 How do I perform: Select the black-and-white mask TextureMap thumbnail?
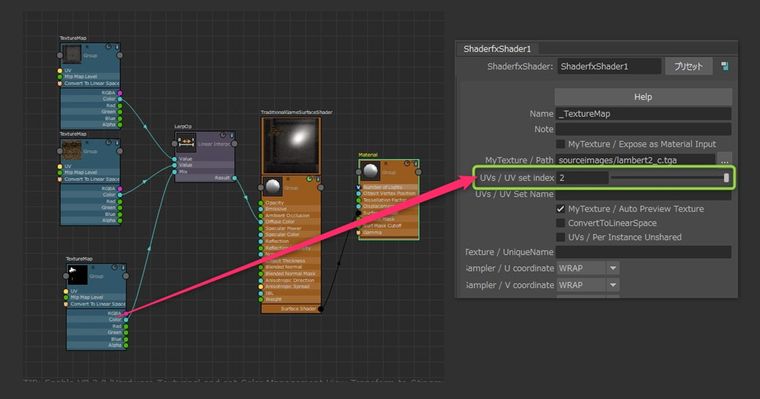tap(78, 274)
